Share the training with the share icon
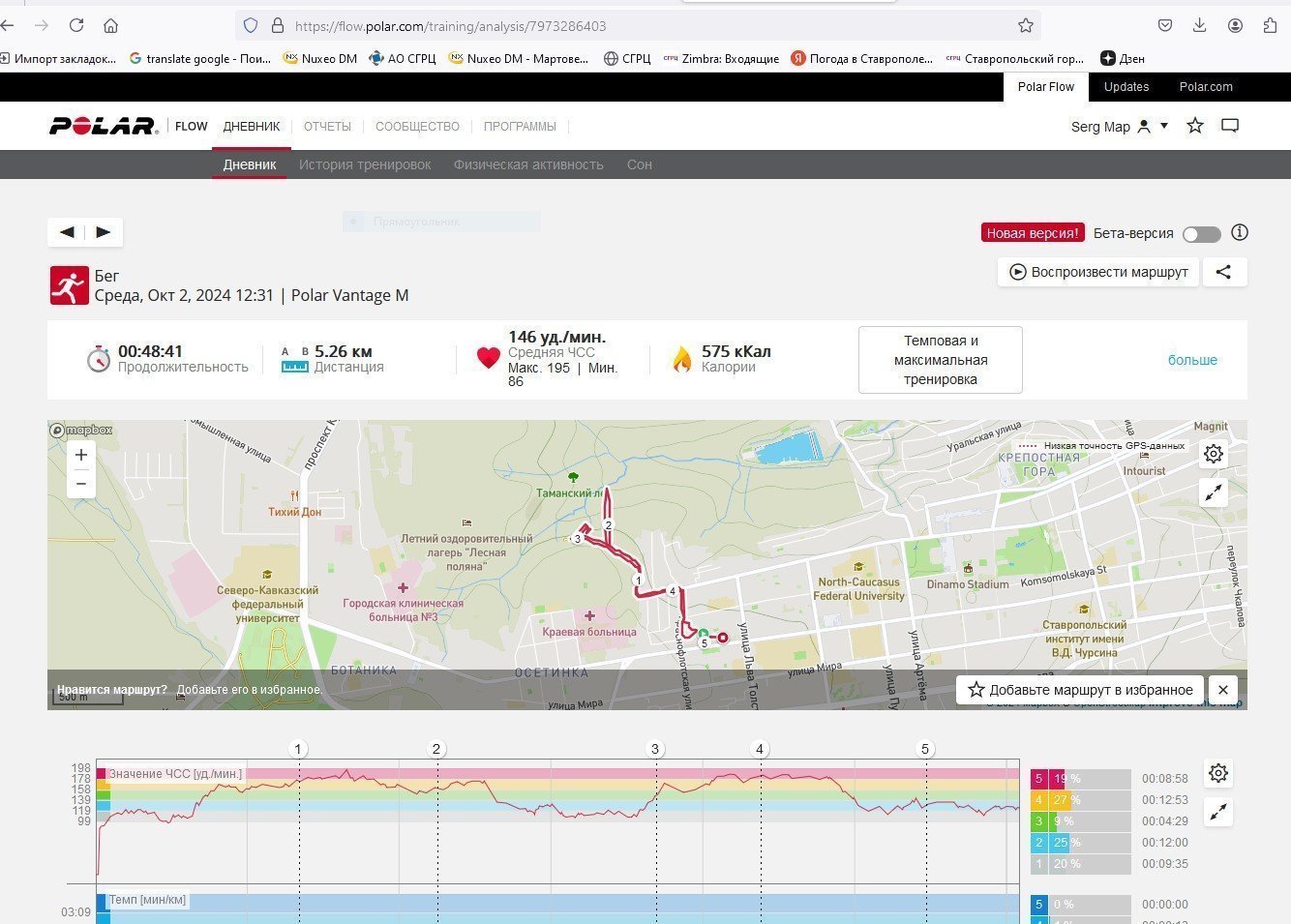Viewport: 1291px width, 924px height. click(x=1224, y=272)
